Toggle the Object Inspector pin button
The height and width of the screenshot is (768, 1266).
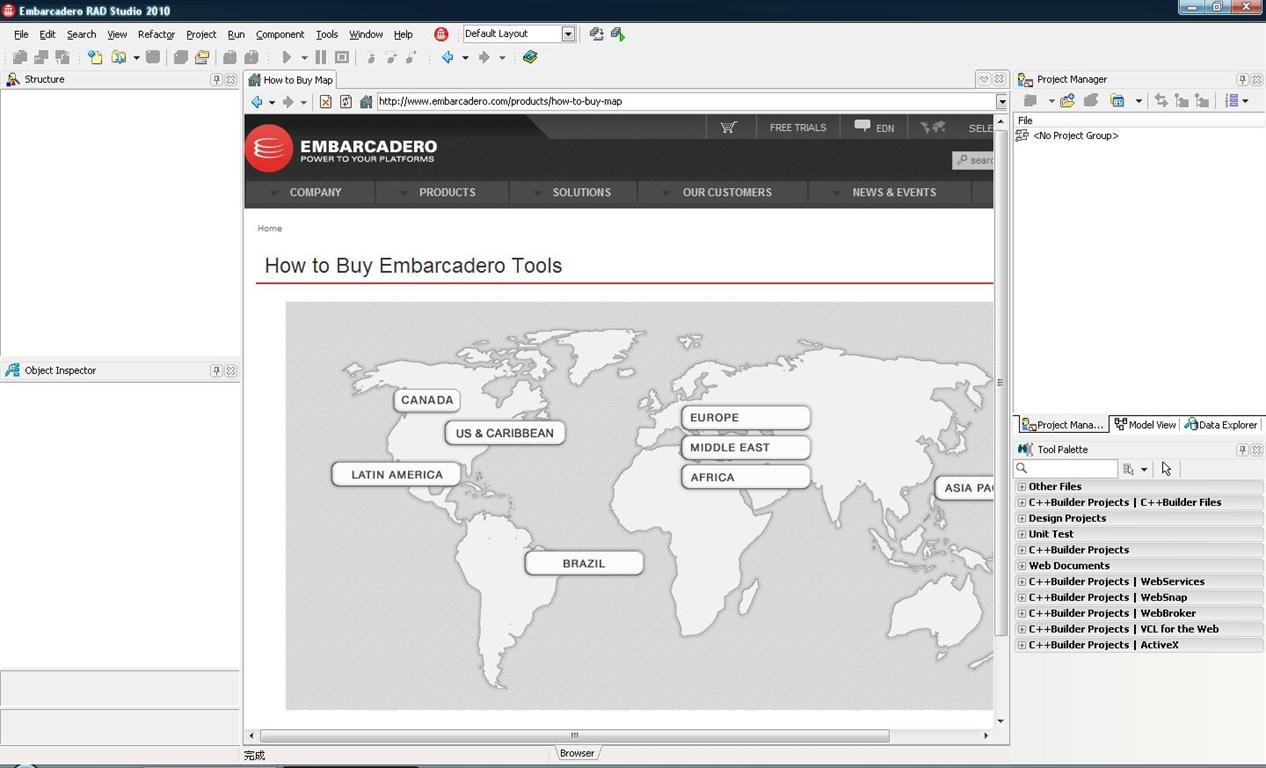pos(216,371)
